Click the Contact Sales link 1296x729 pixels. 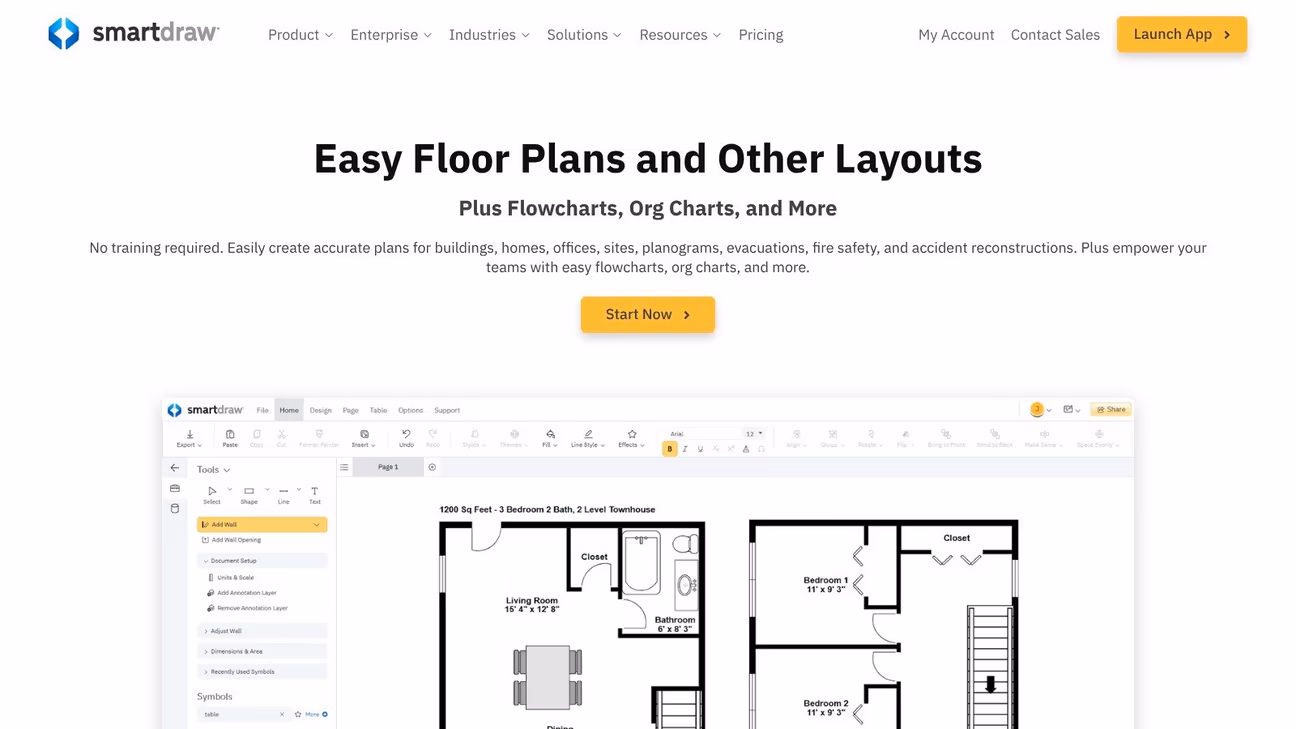tap(1055, 35)
